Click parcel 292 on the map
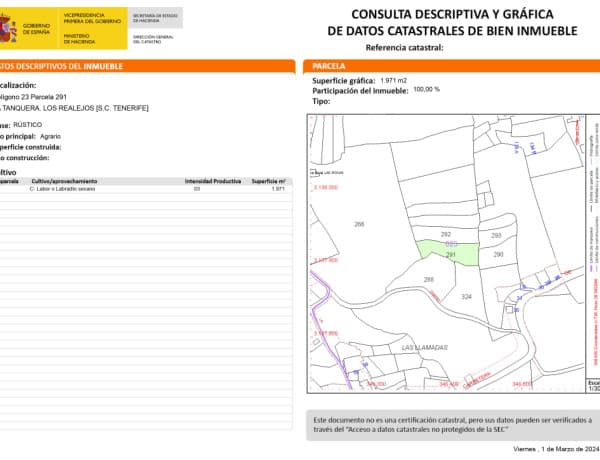600x460 pixels. [446, 234]
